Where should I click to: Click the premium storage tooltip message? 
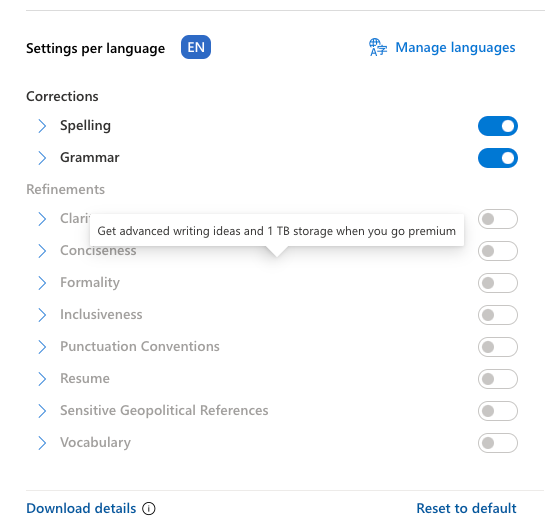point(277,231)
